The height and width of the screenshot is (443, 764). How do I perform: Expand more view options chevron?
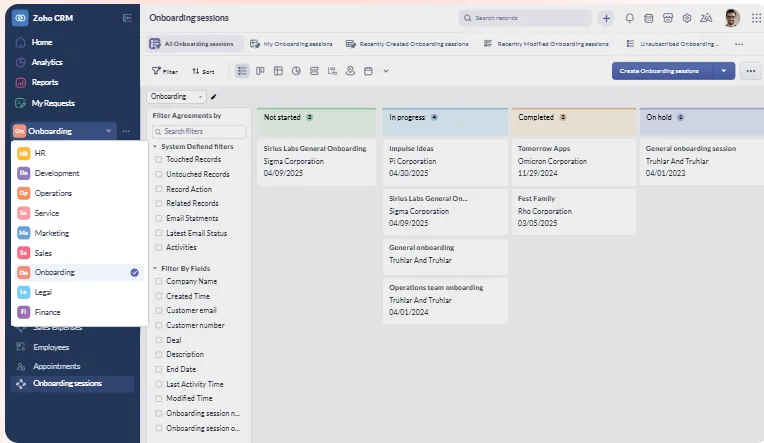pos(386,71)
